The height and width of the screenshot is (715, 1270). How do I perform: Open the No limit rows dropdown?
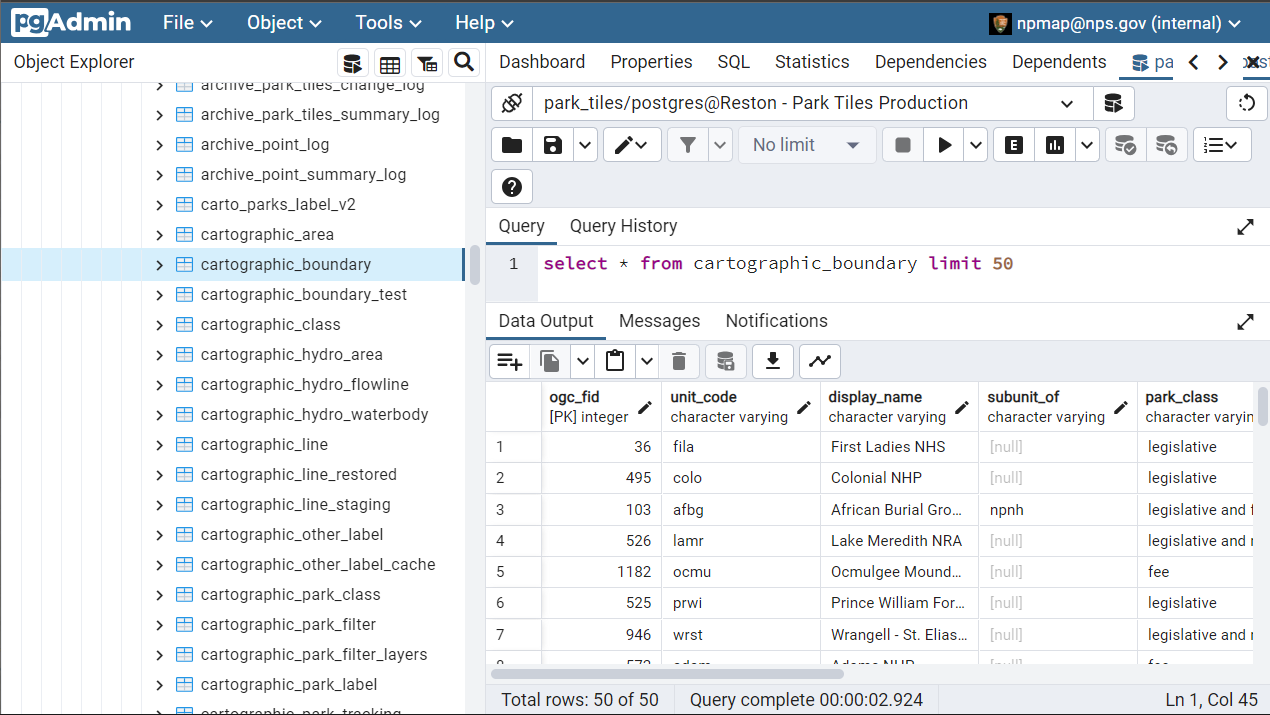click(807, 145)
